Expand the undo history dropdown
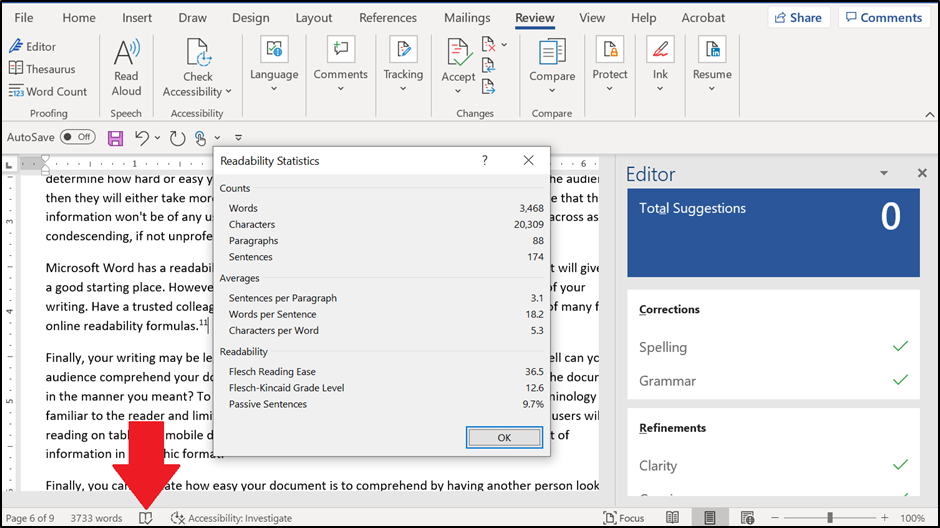Viewport: 940px width, 528px height. coord(157,138)
